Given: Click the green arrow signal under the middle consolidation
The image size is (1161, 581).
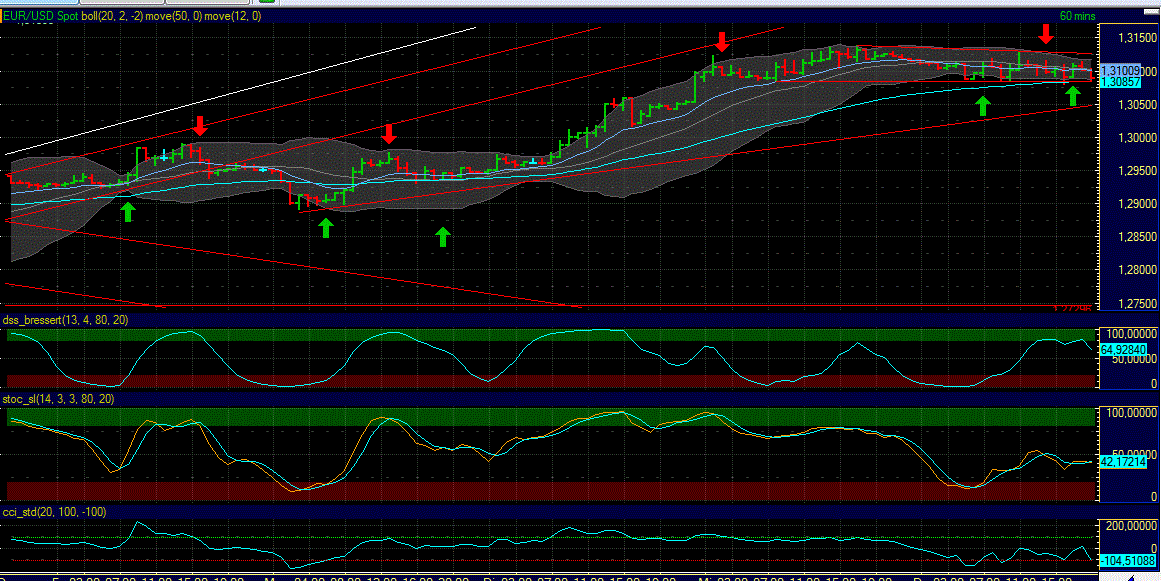Looking at the screenshot, I should [442, 236].
